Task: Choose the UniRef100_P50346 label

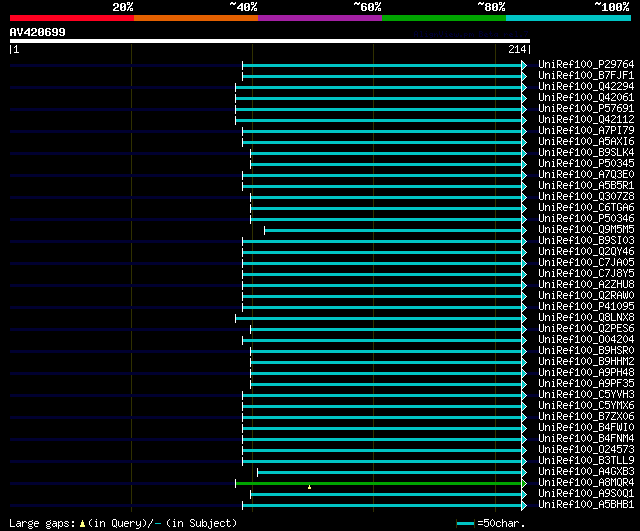Action: 586,218
